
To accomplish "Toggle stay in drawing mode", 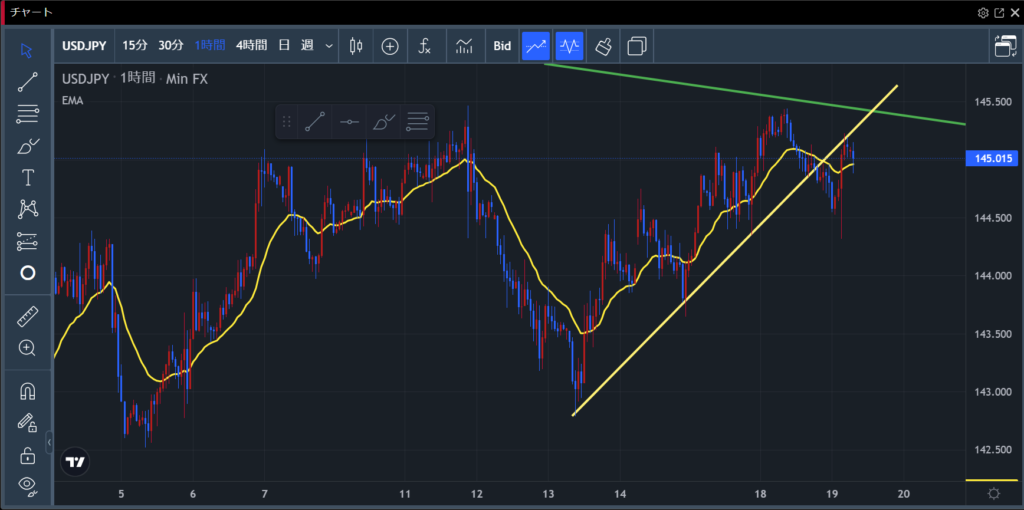I will [27, 423].
